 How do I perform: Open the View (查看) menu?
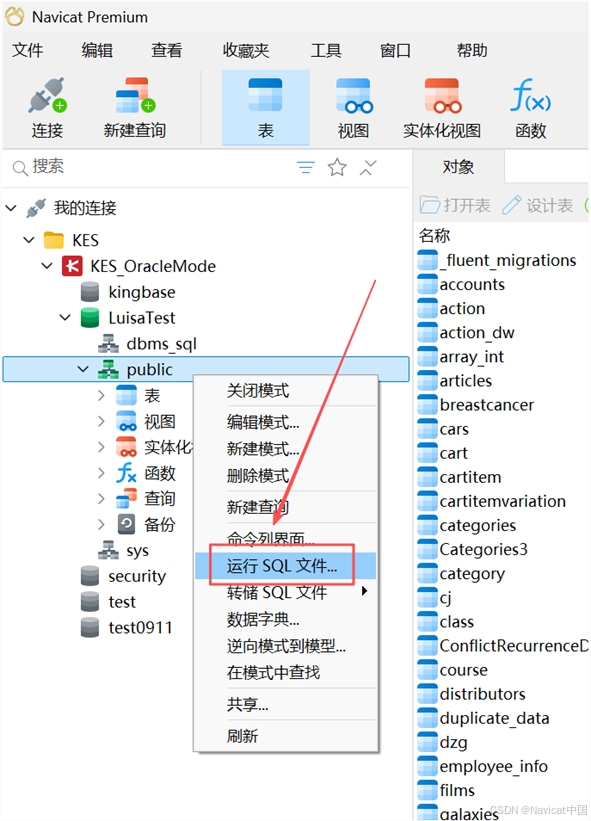pyautogui.click(x=167, y=50)
